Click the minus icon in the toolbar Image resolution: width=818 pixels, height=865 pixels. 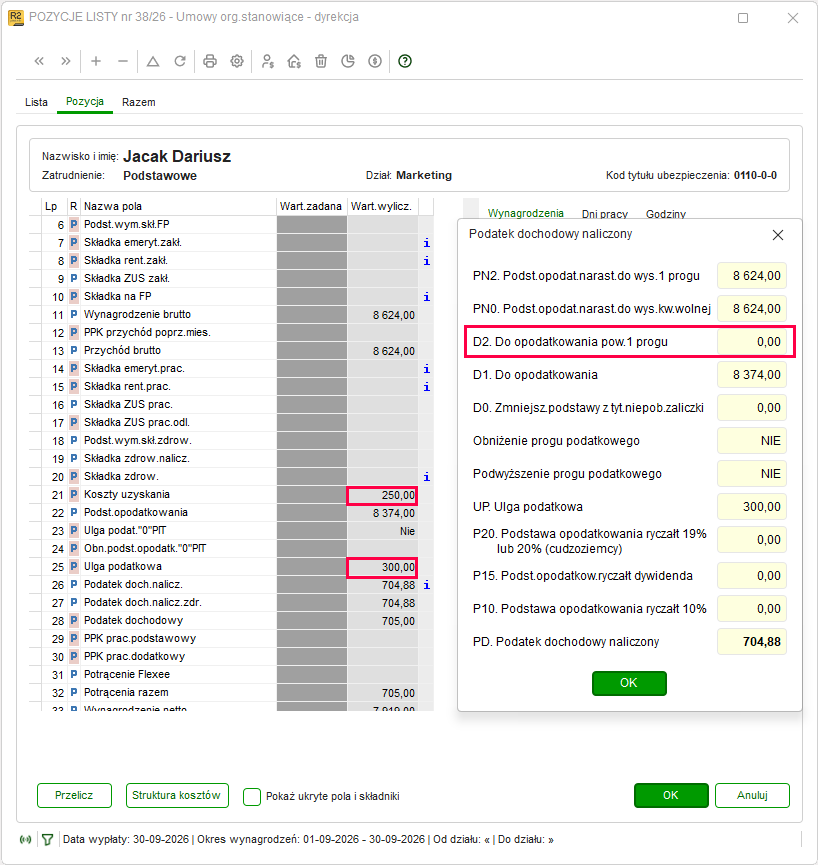123,61
